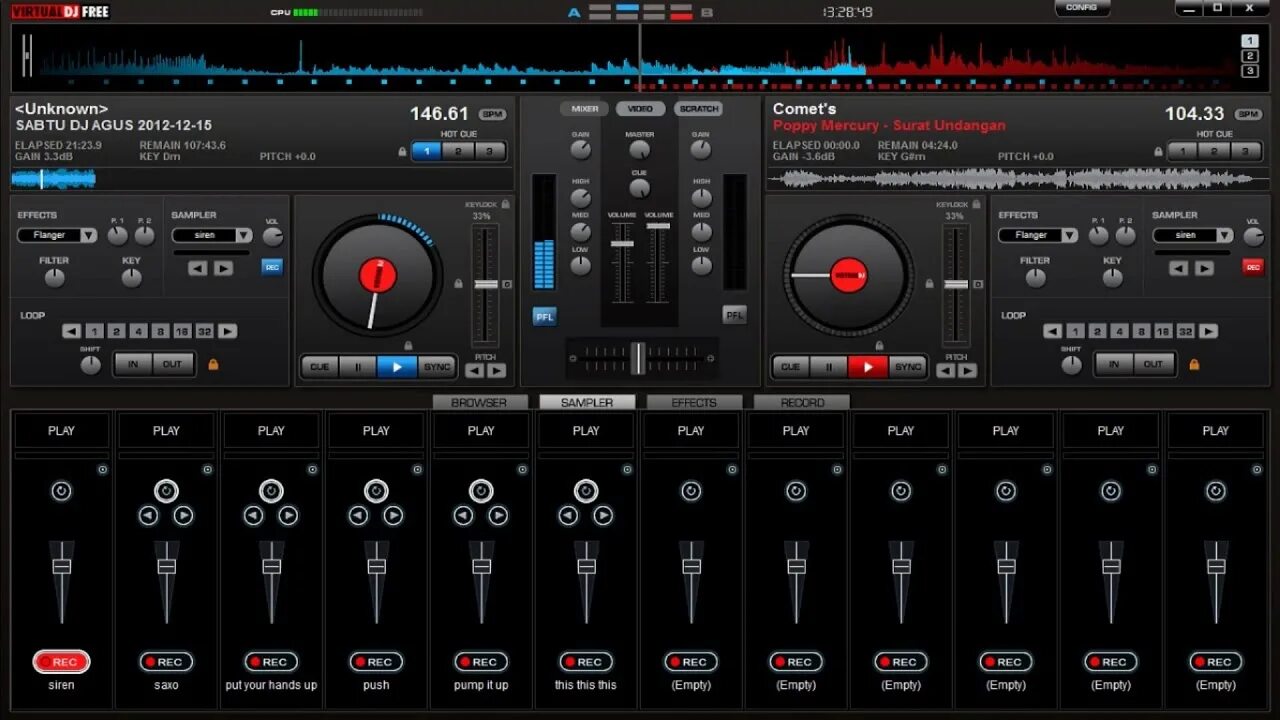This screenshot has height=720, width=1280.
Task: Click the siren sample volume fader
Action: click(x=61, y=566)
